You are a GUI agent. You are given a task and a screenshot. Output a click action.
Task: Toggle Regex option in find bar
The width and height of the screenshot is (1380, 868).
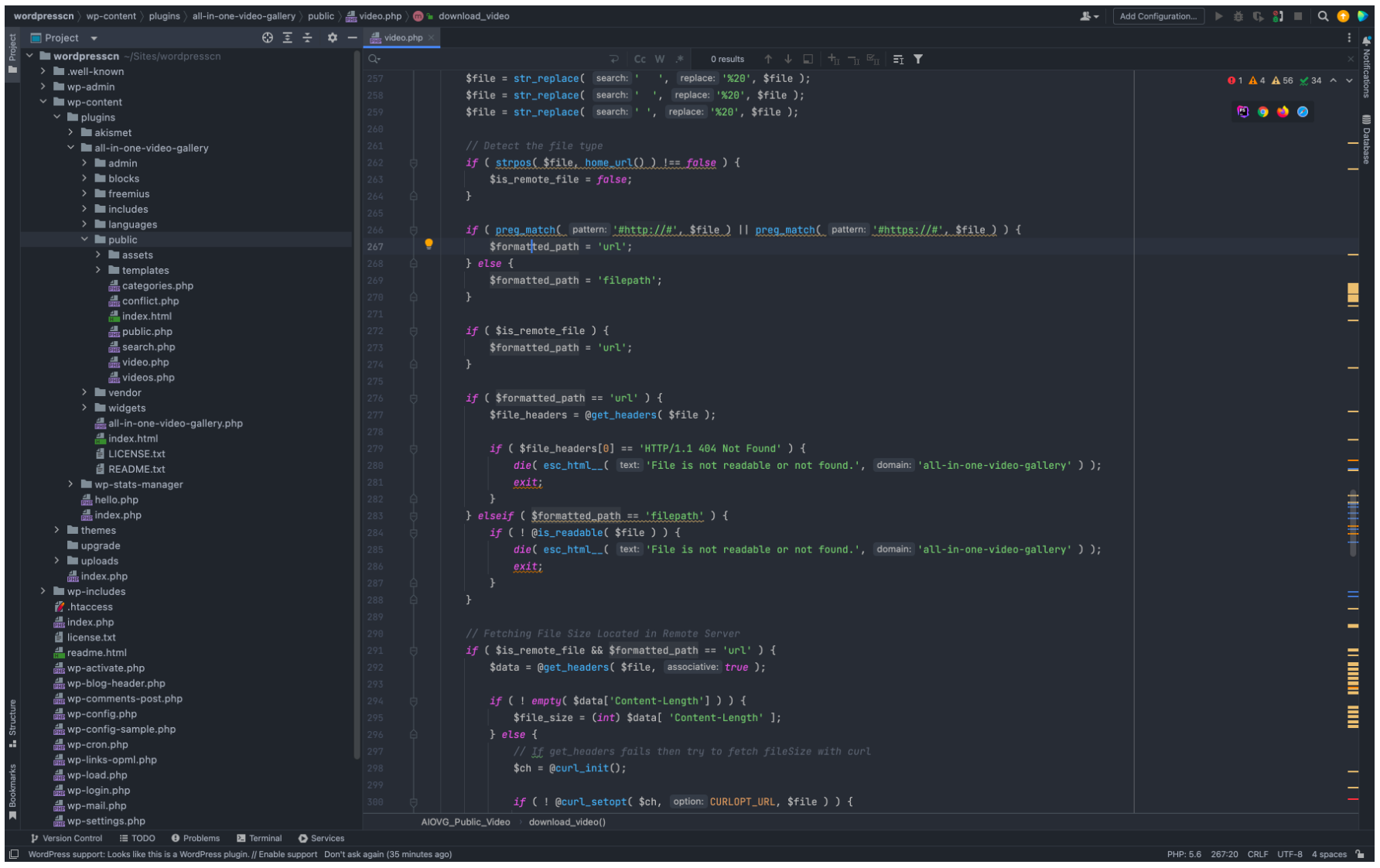[x=680, y=59]
